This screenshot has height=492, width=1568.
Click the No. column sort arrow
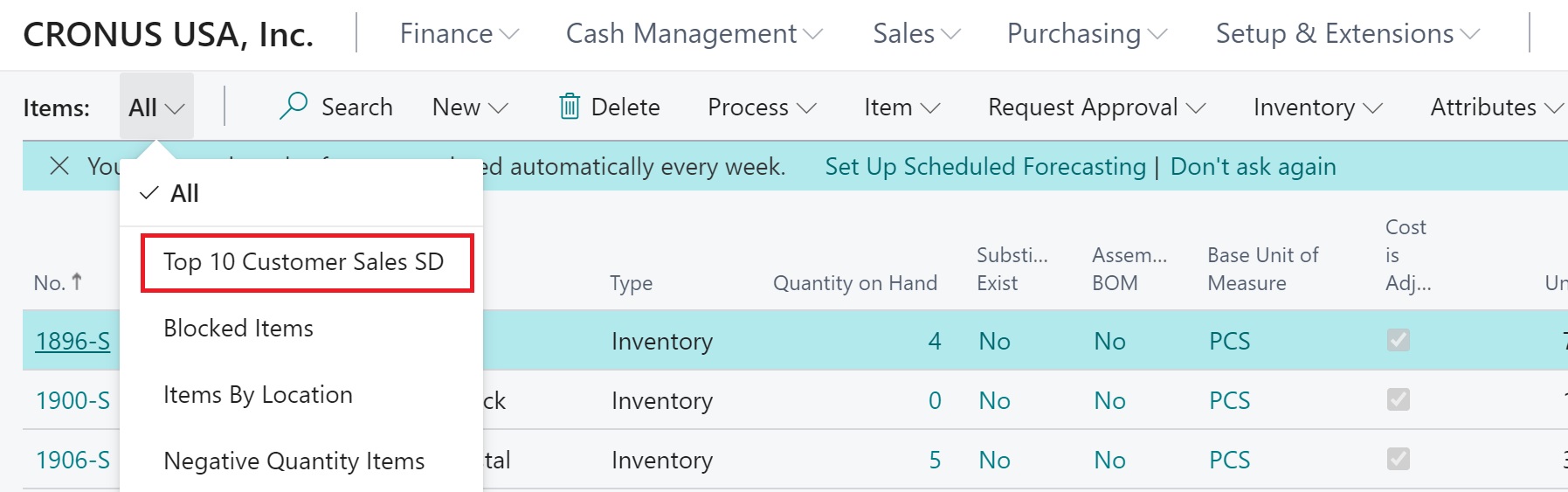point(77,281)
